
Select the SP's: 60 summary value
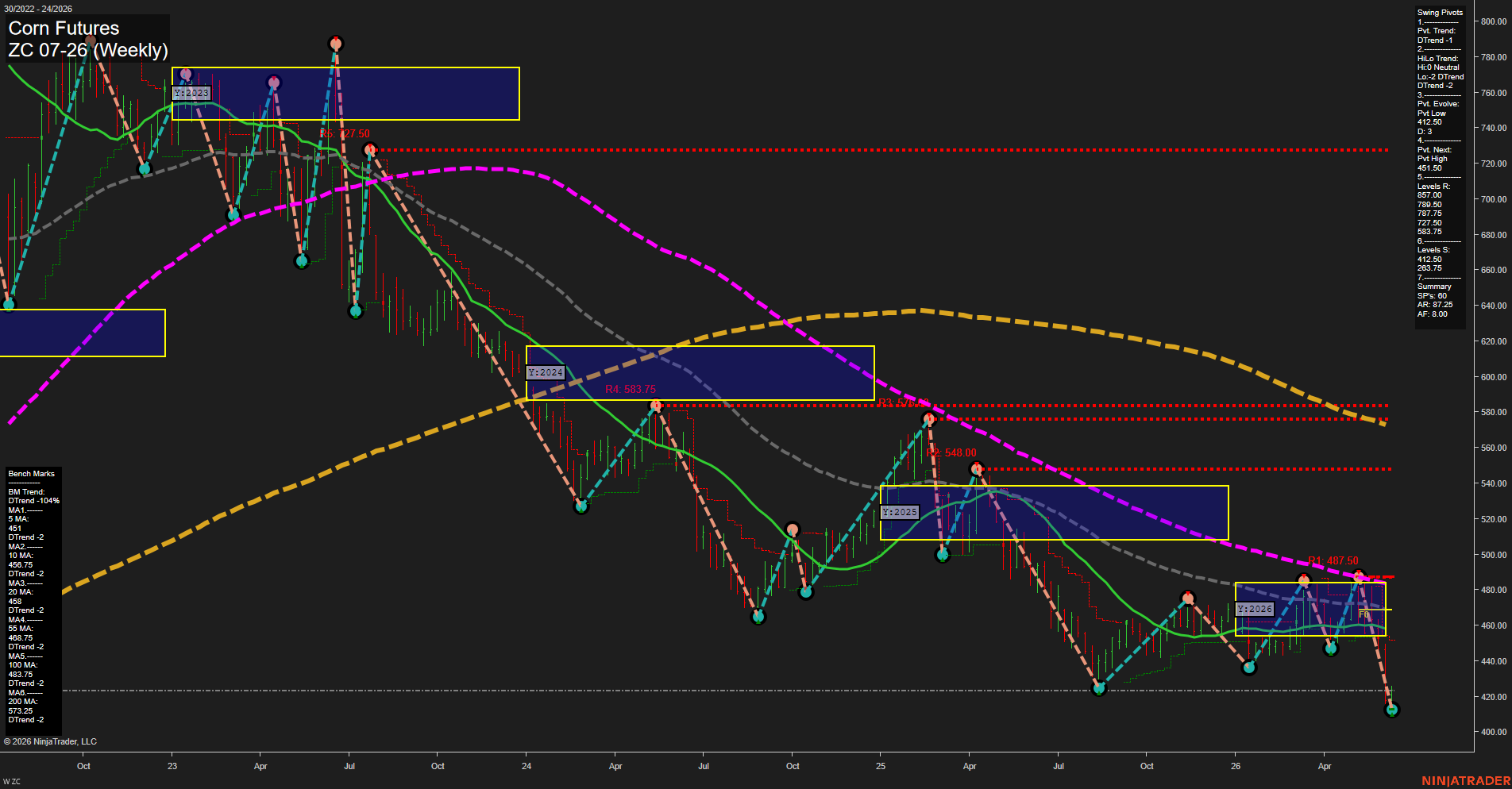pyautogui.click(x=1432, y=296)
